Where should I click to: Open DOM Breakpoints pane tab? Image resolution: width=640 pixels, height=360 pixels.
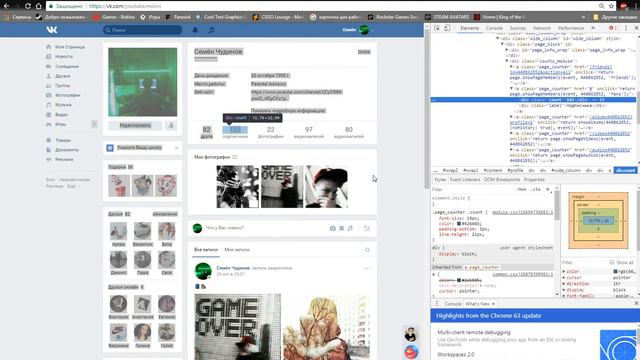[502, 180]
